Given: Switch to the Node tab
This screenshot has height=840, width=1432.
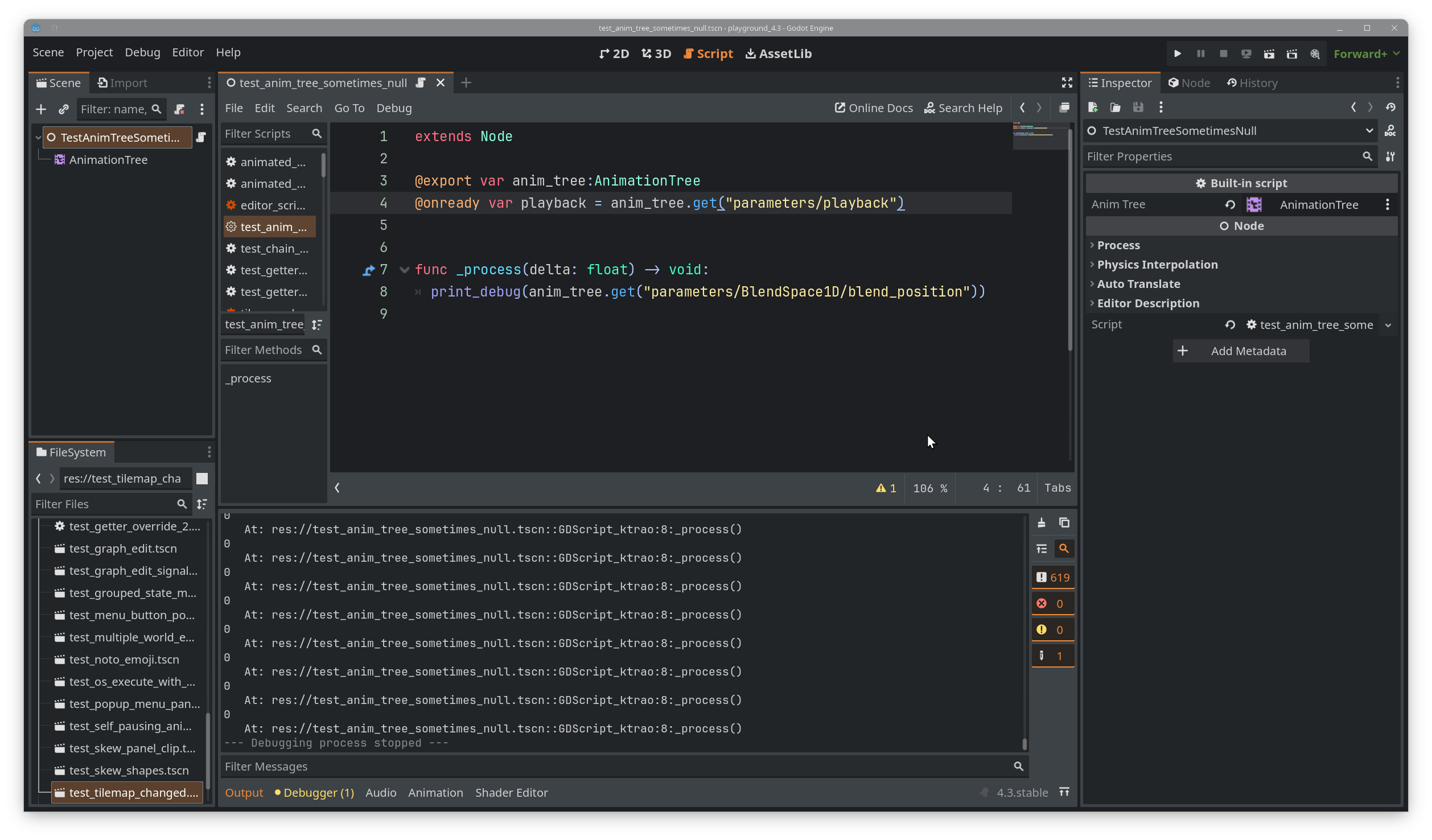Looking at the screenshot, I should [1188, 83].
